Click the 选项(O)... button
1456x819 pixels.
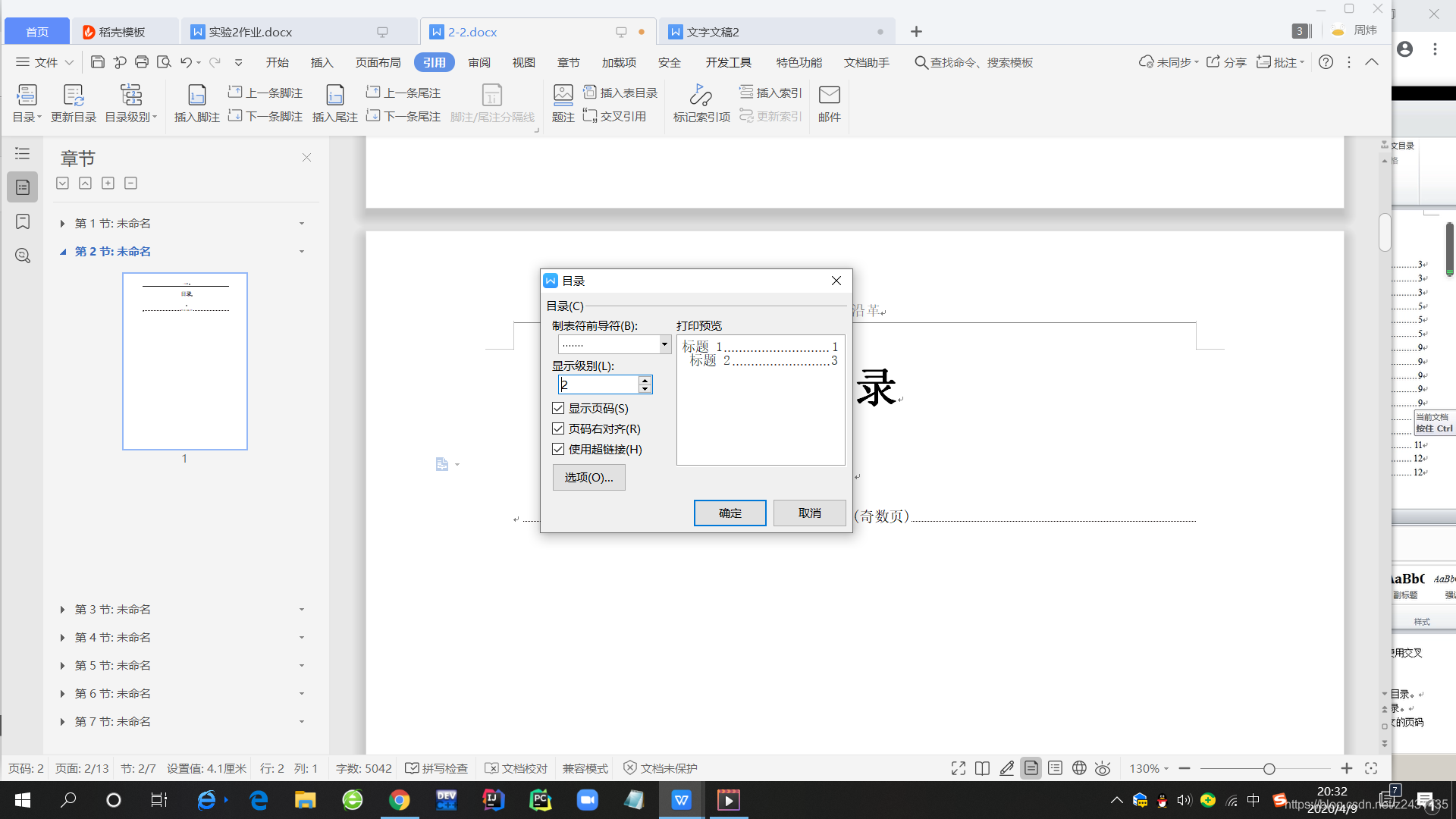(588, 477)
